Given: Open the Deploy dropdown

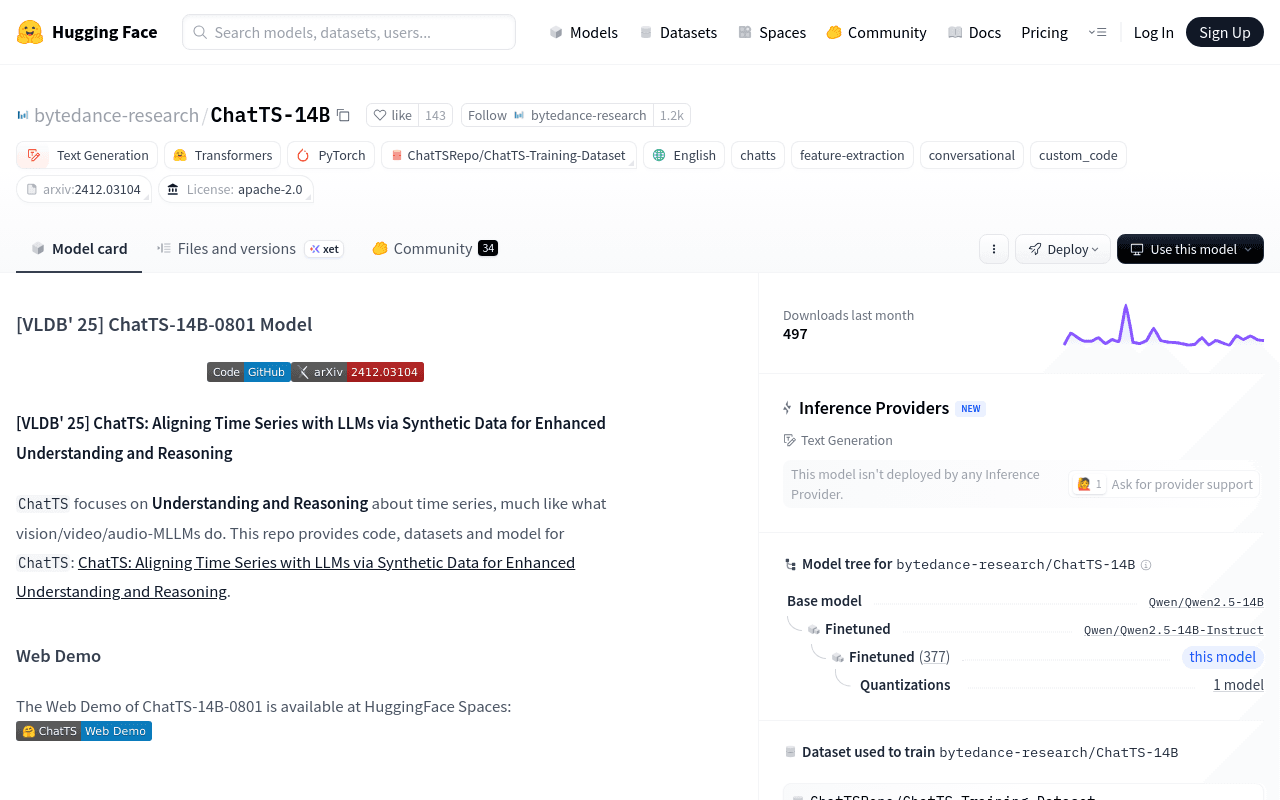Looking at the screenshot, I should pos(1063,249).
